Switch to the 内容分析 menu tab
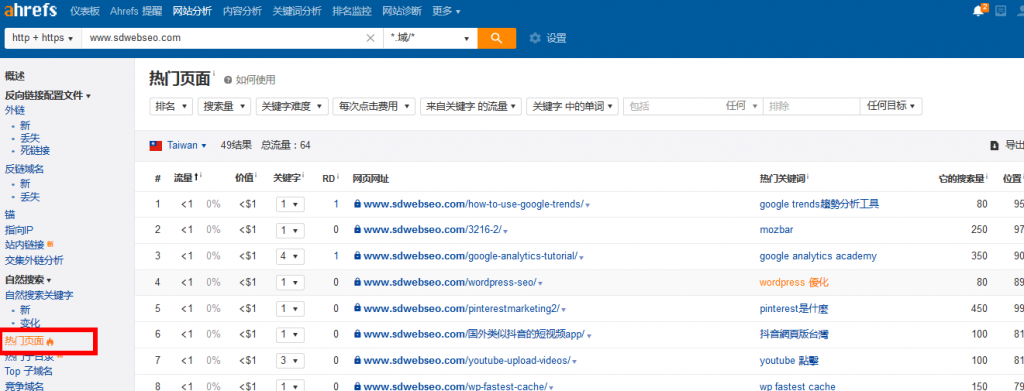The height and width of the screenshot is (391, 1024). click(x=242, y=11)
